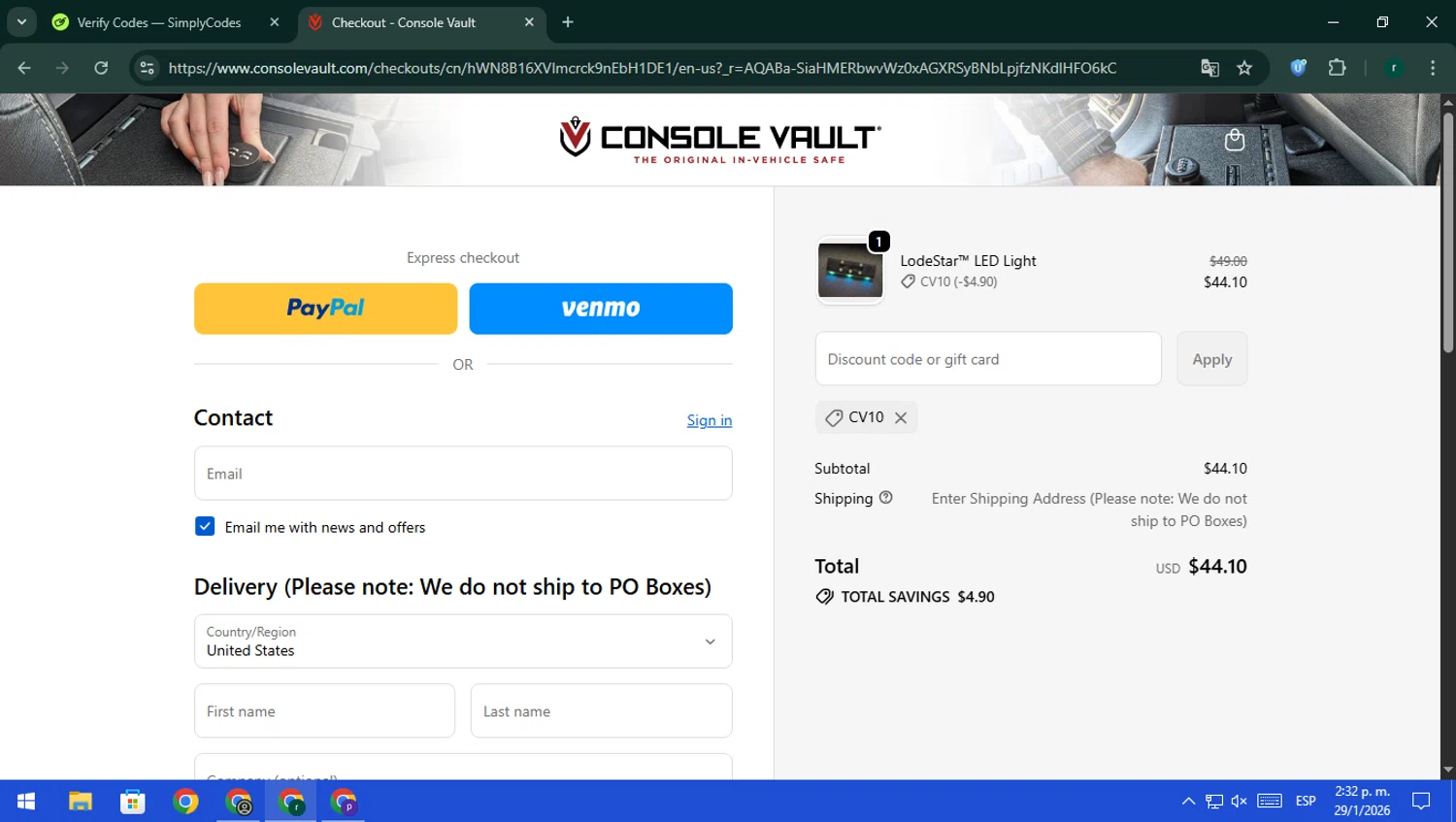Click the Total $44.10 amount

1217,567
